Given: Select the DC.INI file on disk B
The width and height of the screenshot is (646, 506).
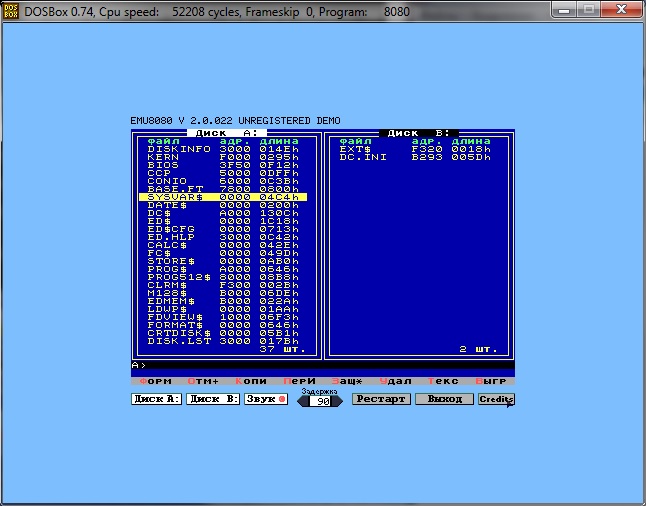Looking at the screenshot, I should [362, 157].
